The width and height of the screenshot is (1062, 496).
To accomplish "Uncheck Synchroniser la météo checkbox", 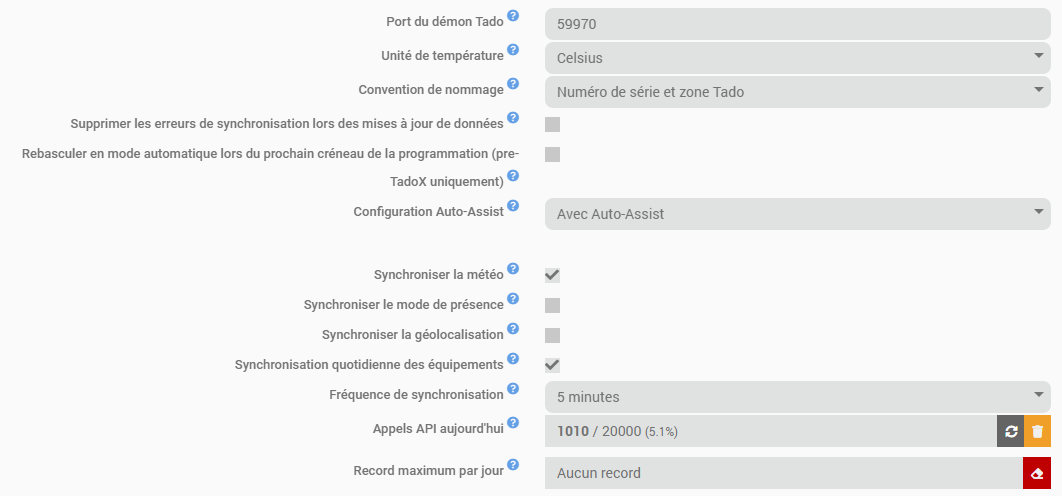I will point(552,275).
